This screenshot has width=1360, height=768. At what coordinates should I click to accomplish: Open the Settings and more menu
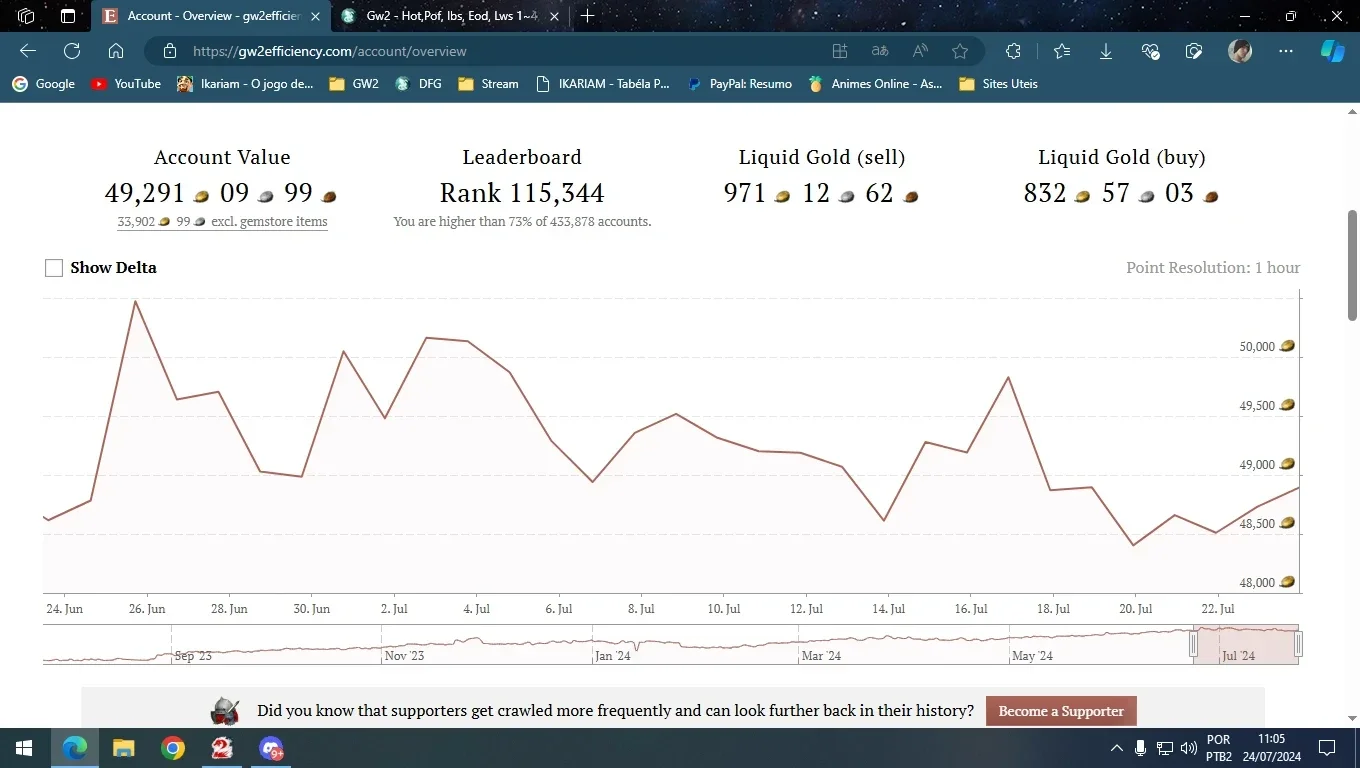1286,51
